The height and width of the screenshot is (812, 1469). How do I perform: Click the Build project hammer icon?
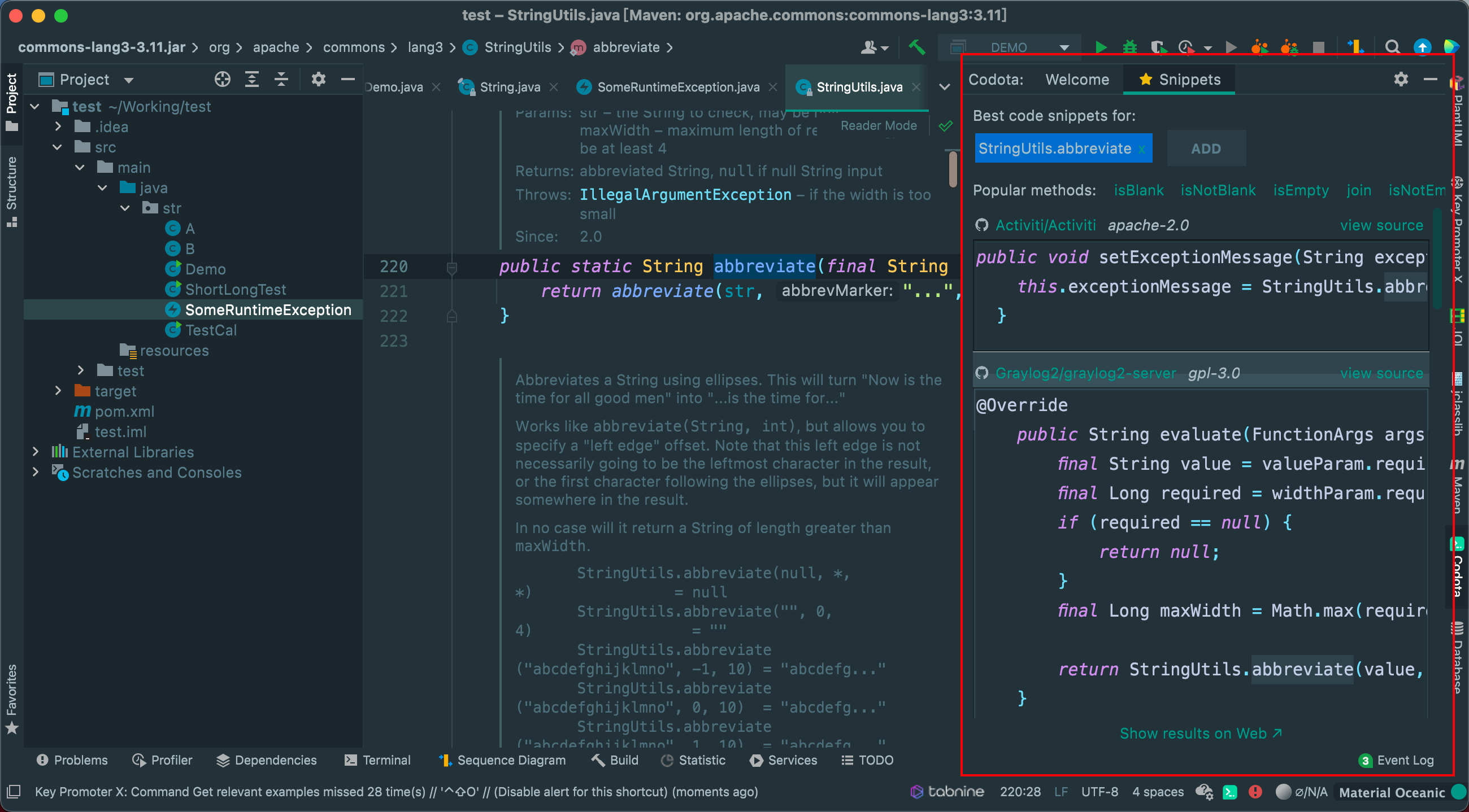916,47
